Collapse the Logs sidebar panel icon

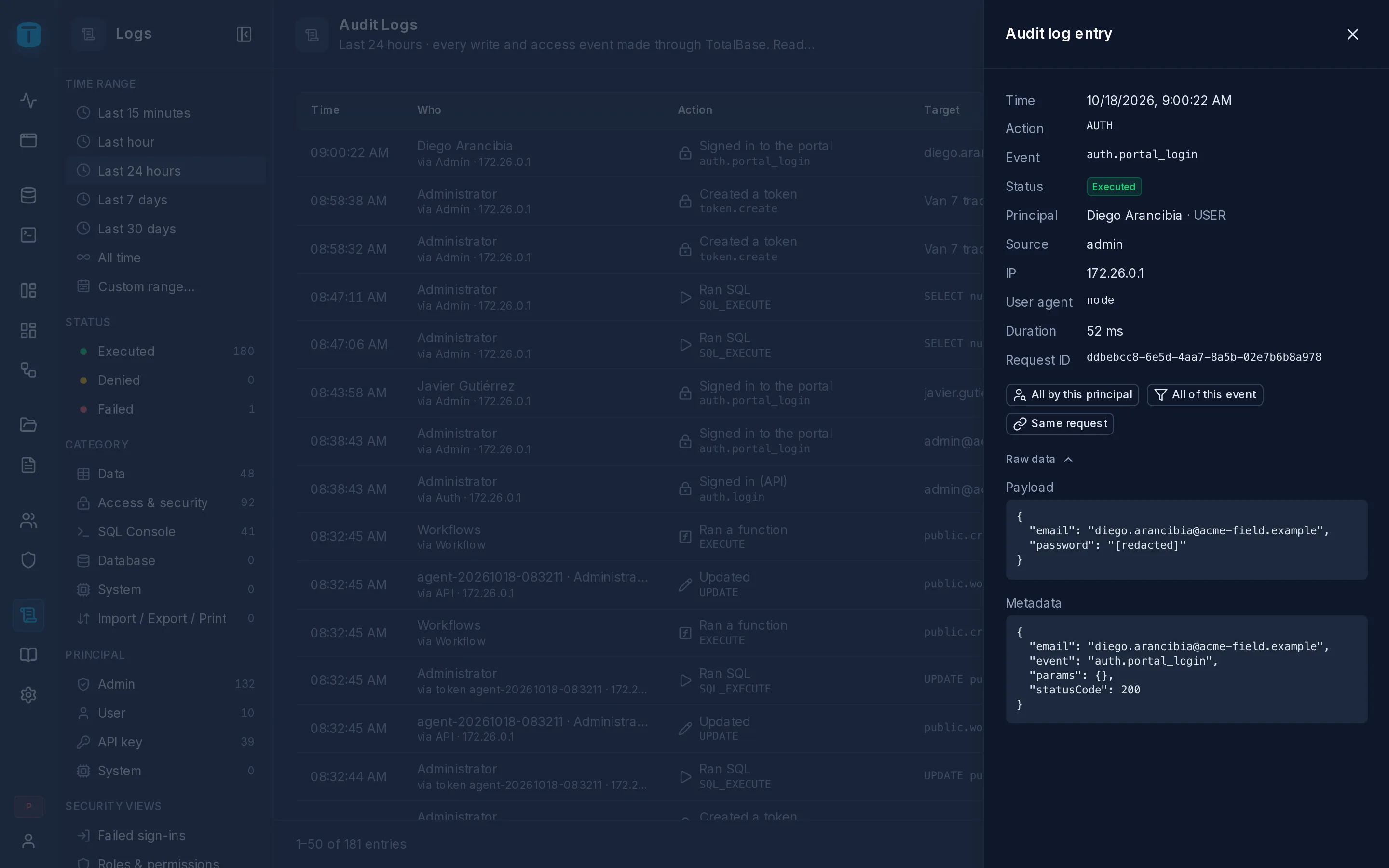tap(244, 34)
